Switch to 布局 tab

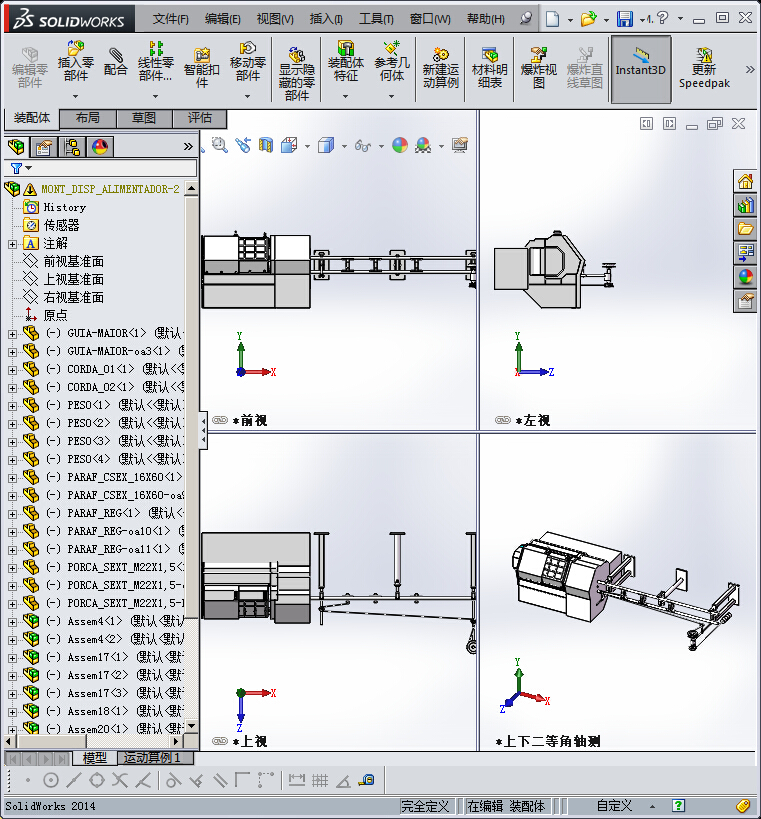[88, 118]
